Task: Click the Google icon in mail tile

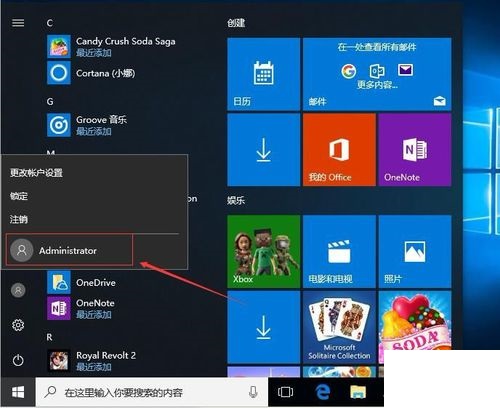Action: coord(349,71)
